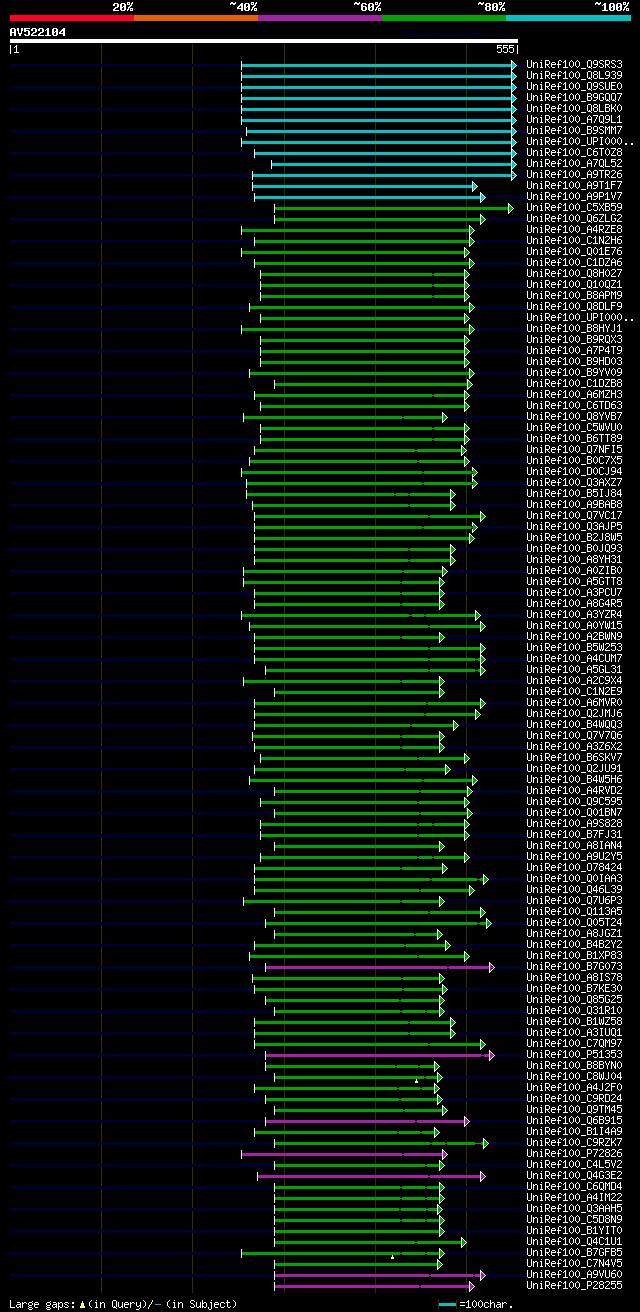
Task: Select label UniRef100_B8HYJ1
Action: 574,329
